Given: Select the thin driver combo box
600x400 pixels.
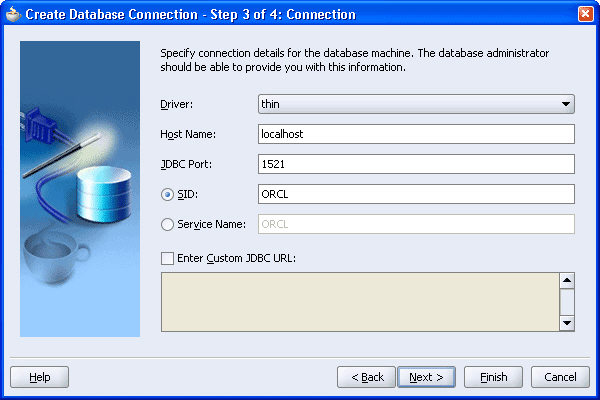Looking at the screenshot, I should (416, 104).
